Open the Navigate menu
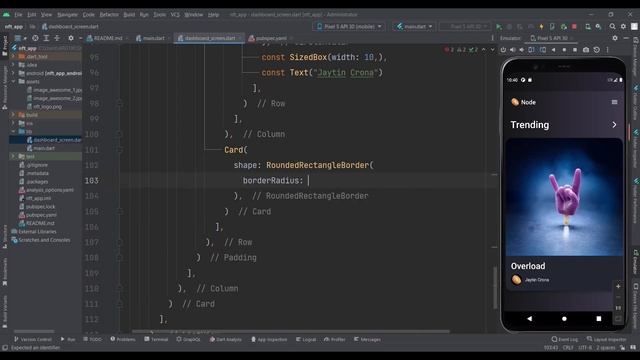 click(x=67, y=15)
